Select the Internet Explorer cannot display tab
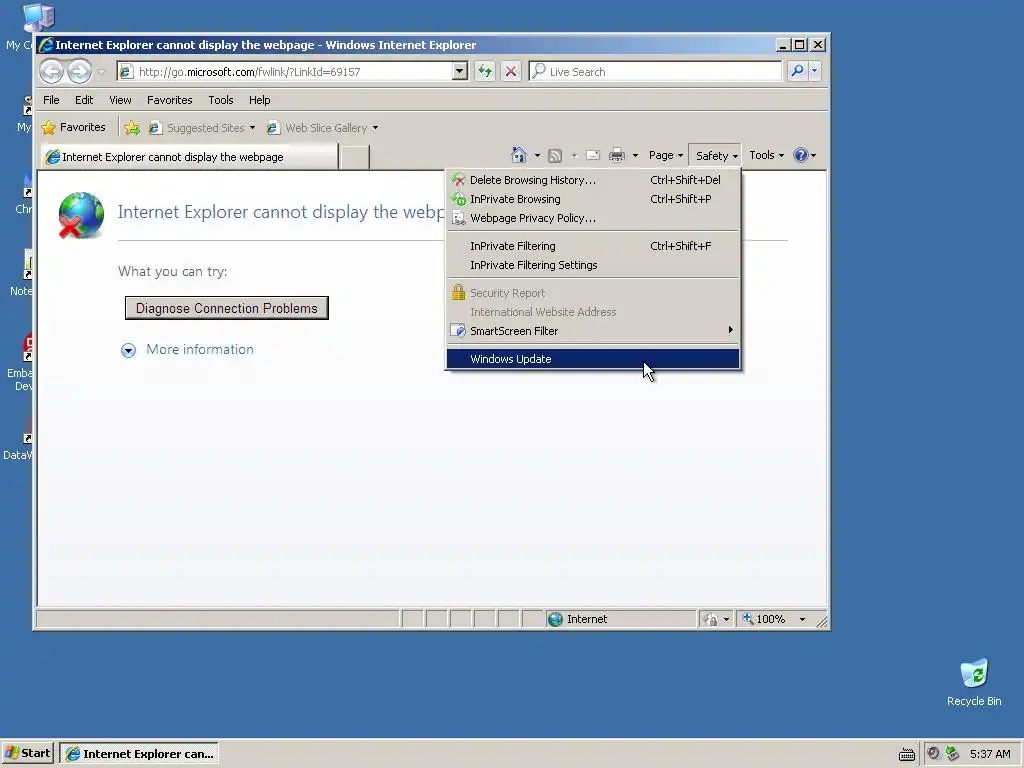Viewport: 1024px width, 768px height. click(x=190, y=157)
